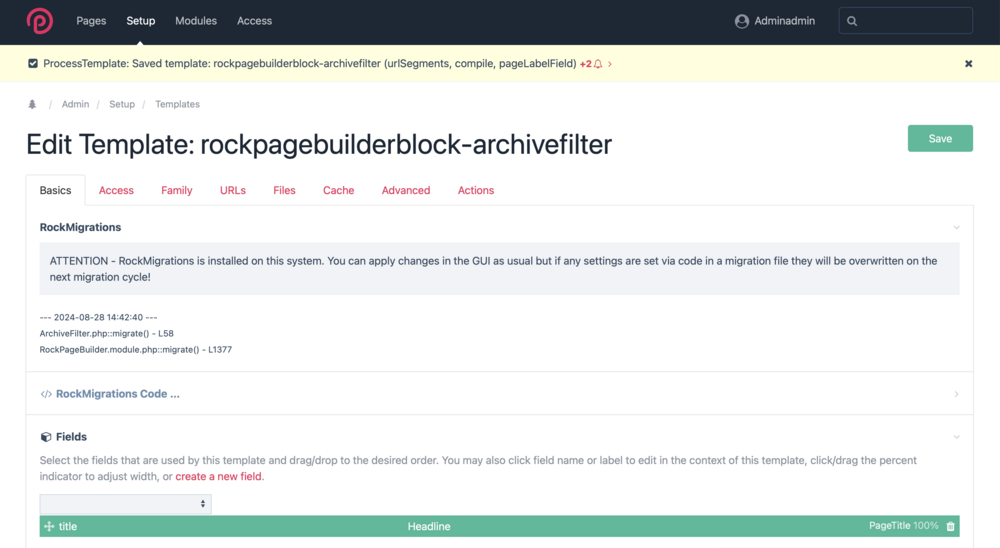1000x548 pixels.
Task: Collapse the RockMigrations section
Action: (x=956, y=228)
